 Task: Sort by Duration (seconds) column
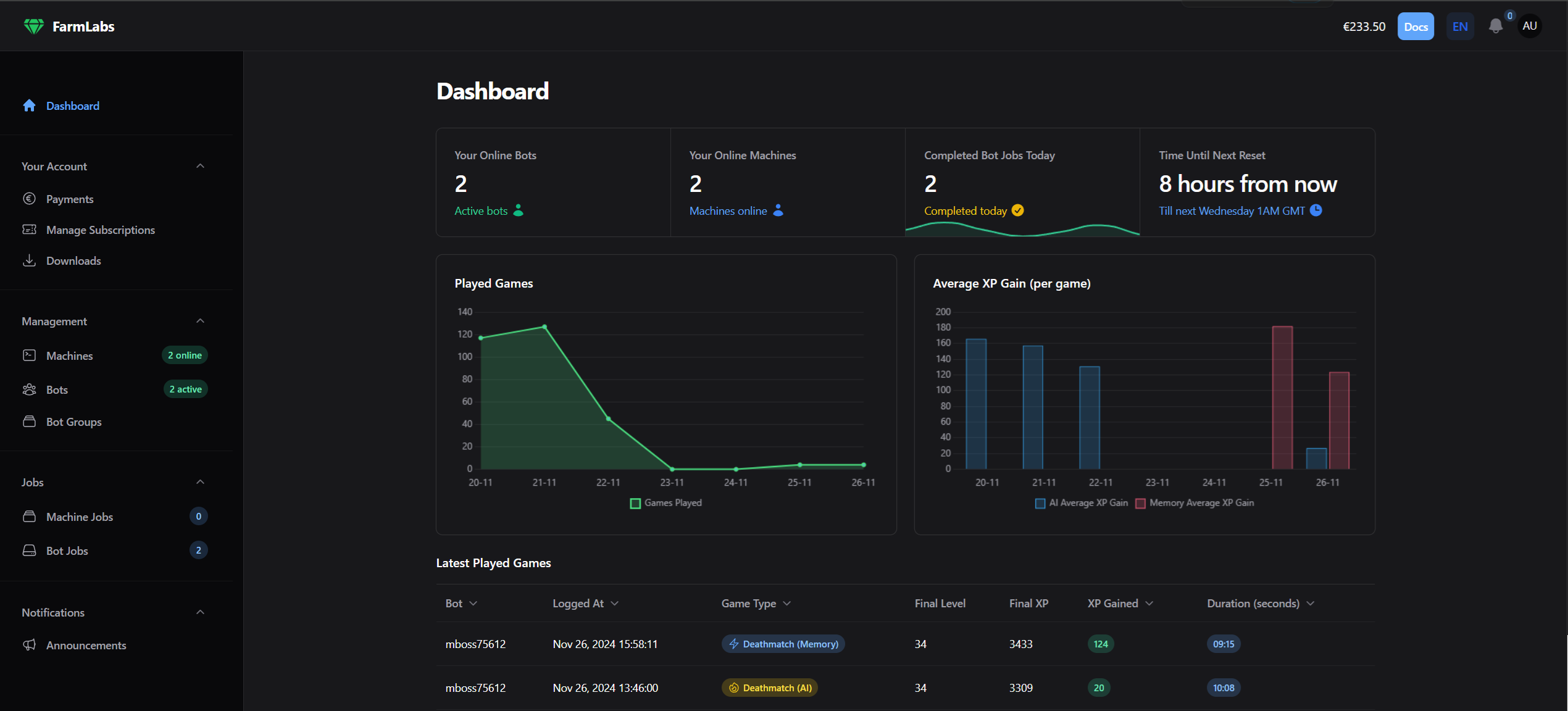point(1261,604)
